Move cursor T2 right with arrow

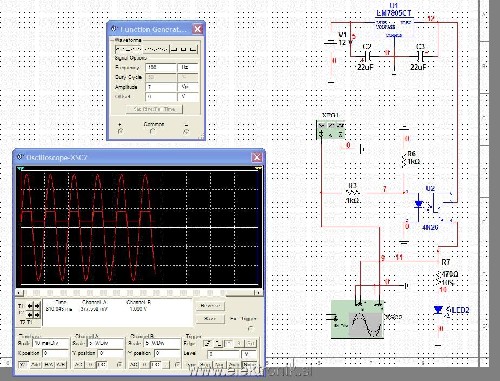click(37, 315)
